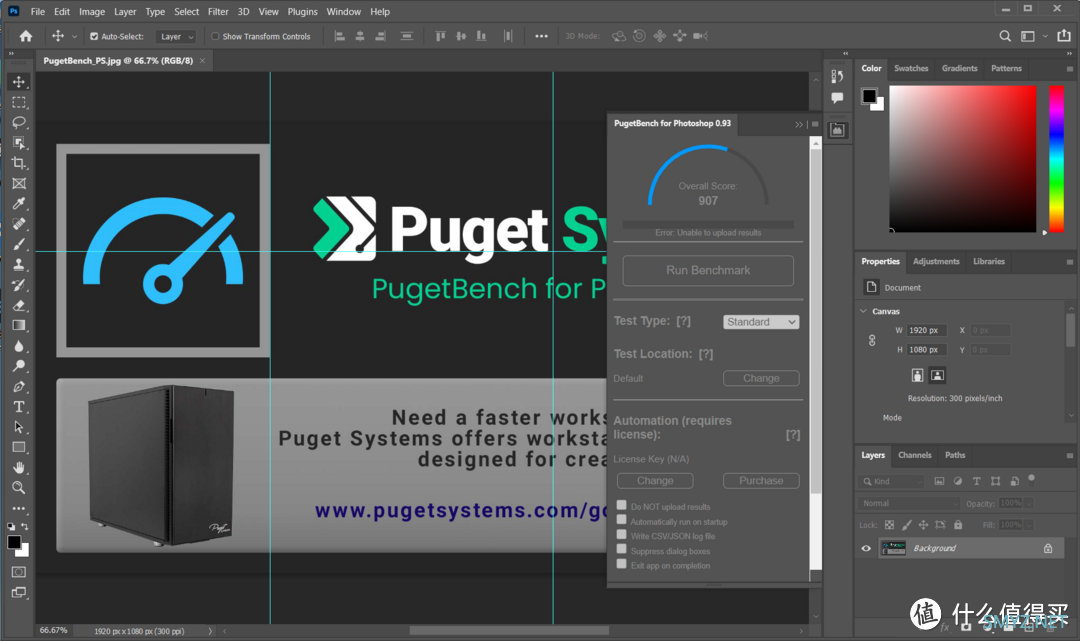Viewport: 1080px width, 641px height.
Task: Open the Search magnifier at top right
Action: pos(1006,36)
